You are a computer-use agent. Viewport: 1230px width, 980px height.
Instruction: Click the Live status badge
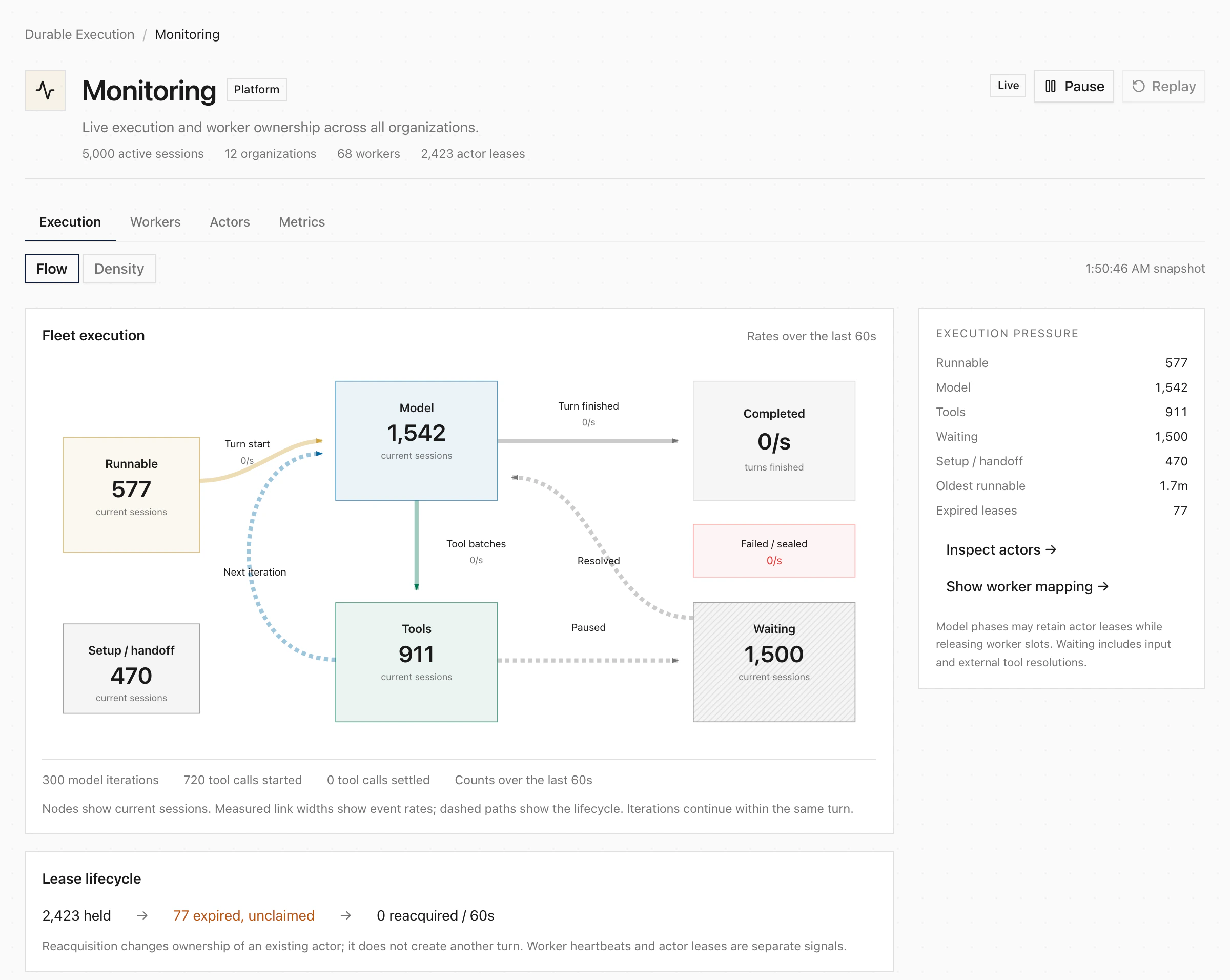pyautogui.click(x=1008, y=86)
